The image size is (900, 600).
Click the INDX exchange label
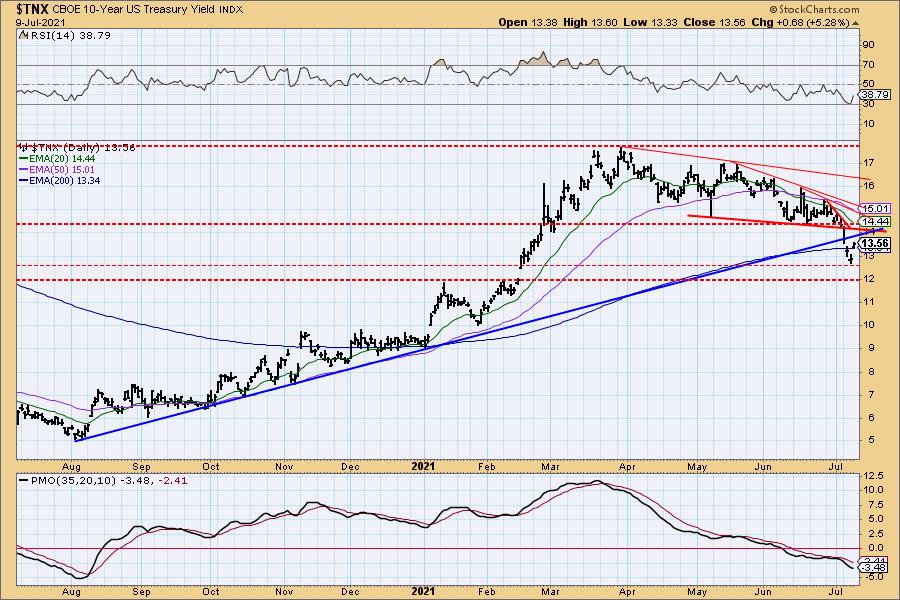pos(230,10)
